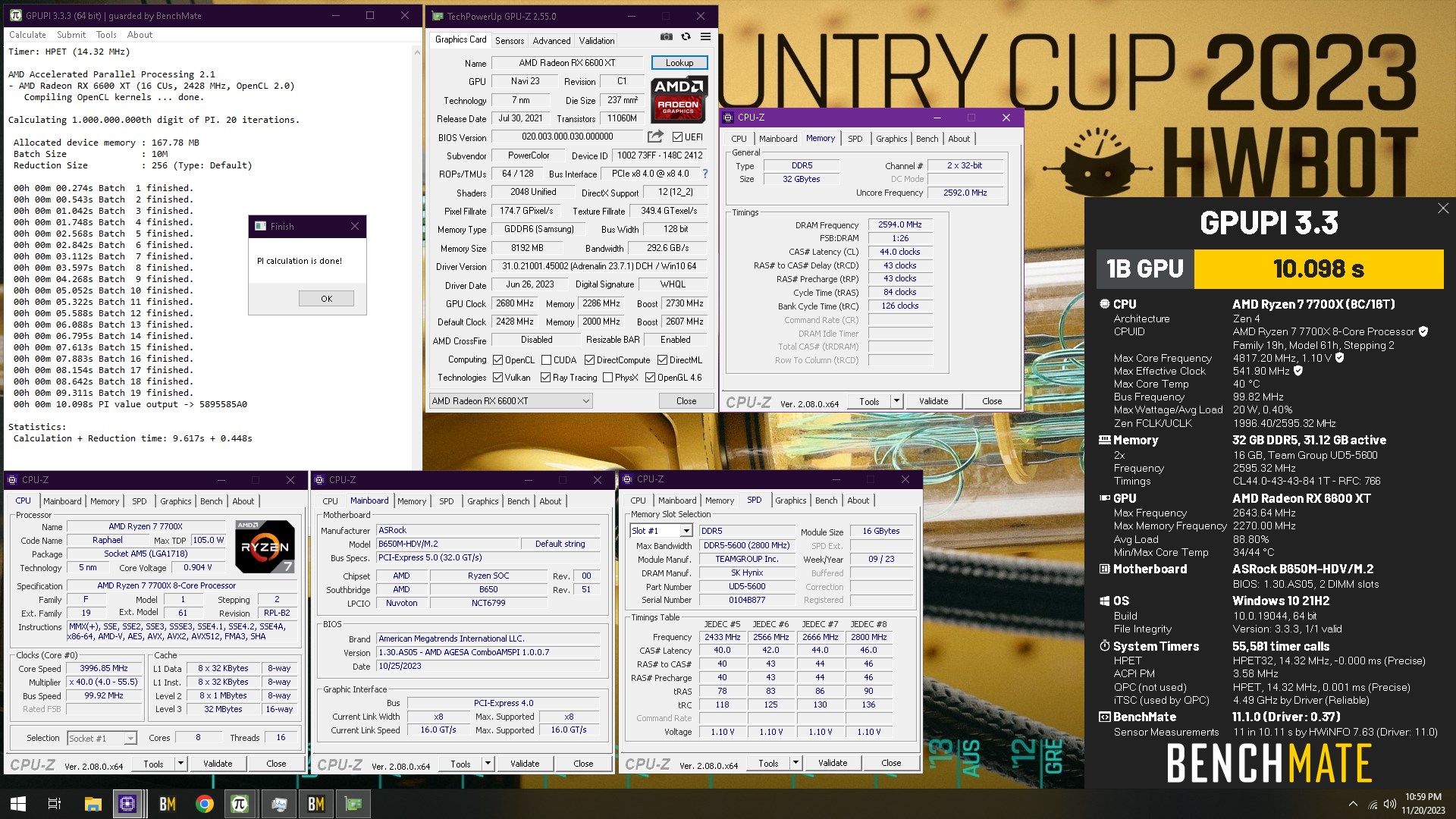This screenshot has width=1456, height=819.
Task: Click the BenchMate CPU section icon
Action: coord(1105,304)
